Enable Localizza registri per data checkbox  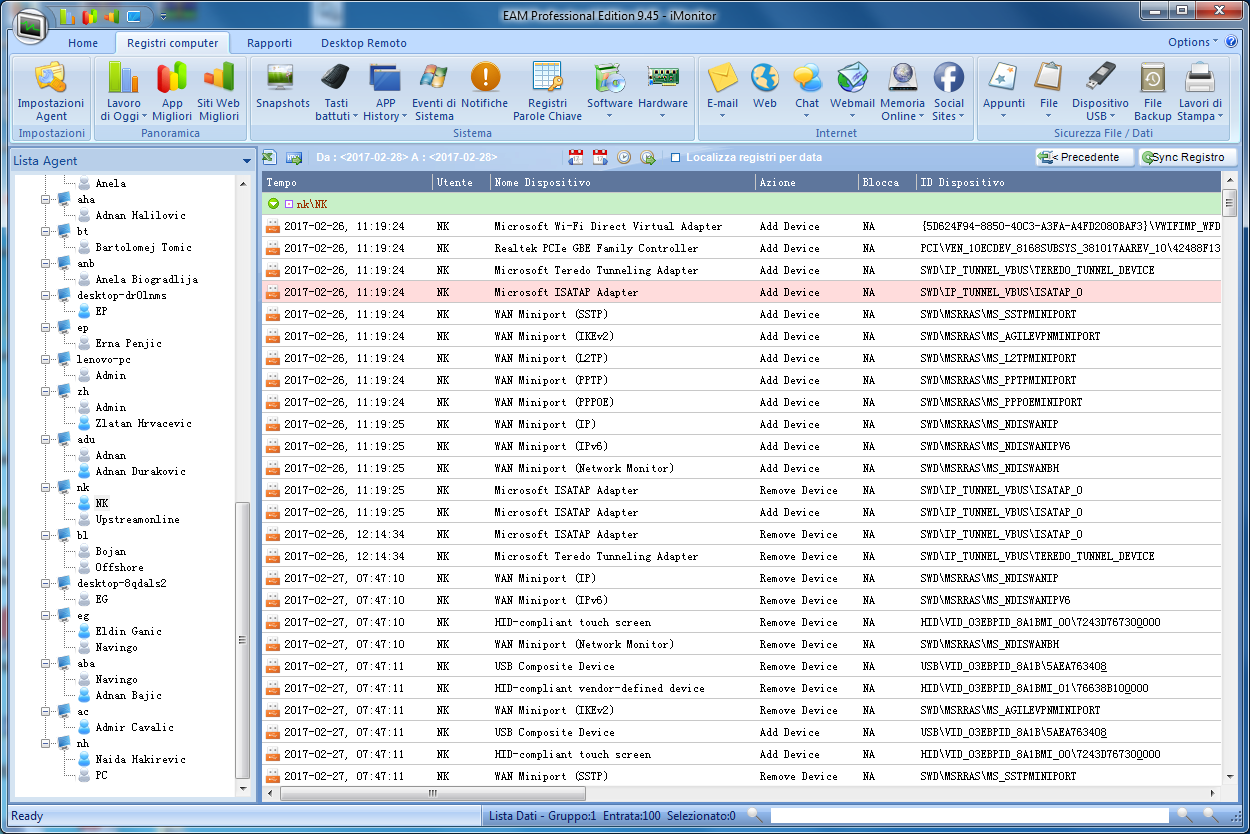(676, 158)
